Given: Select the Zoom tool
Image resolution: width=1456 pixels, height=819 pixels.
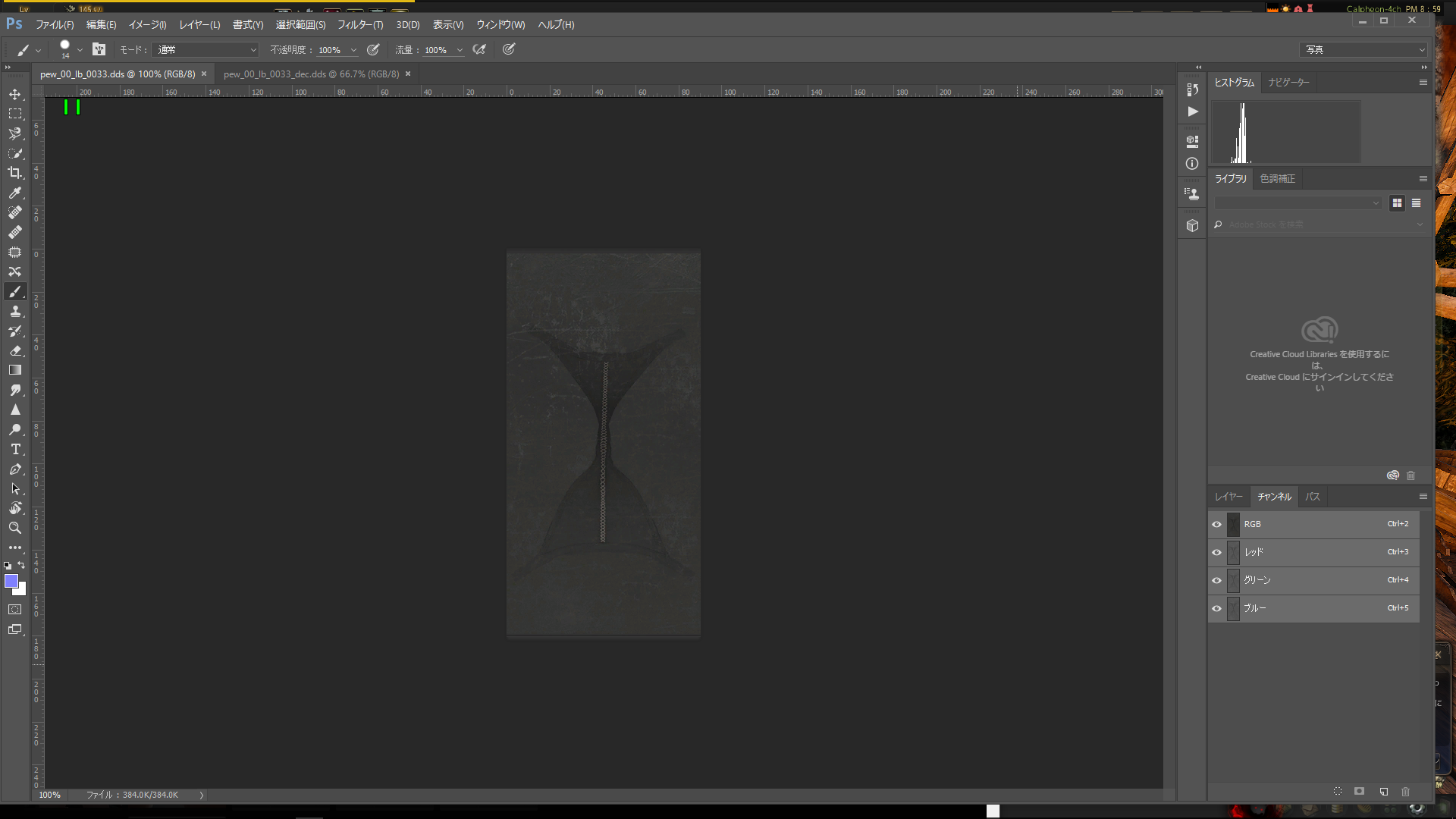Looking at the screenshot, I should click(x=14, y=528).
